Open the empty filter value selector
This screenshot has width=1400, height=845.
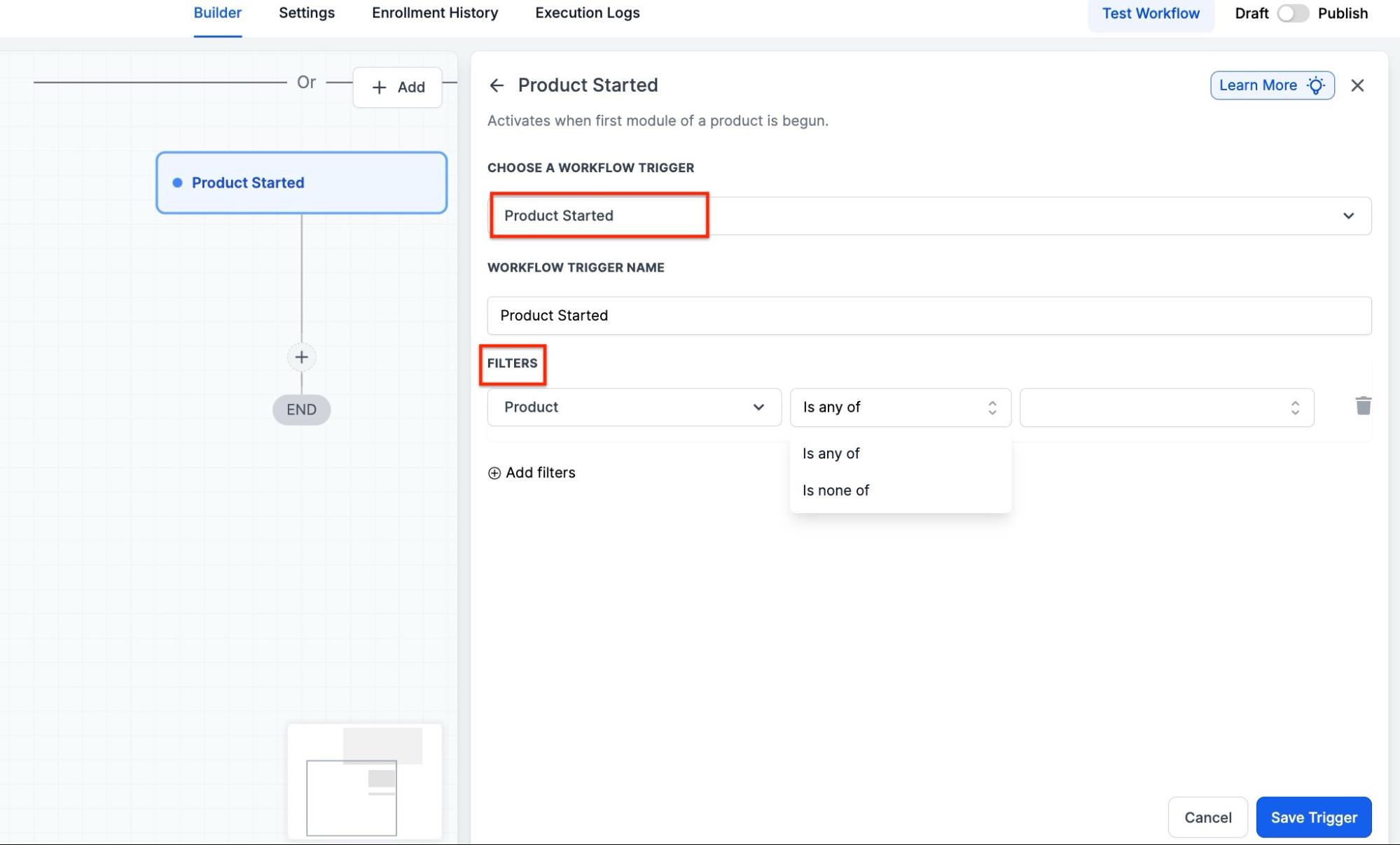coord(1166,407)
